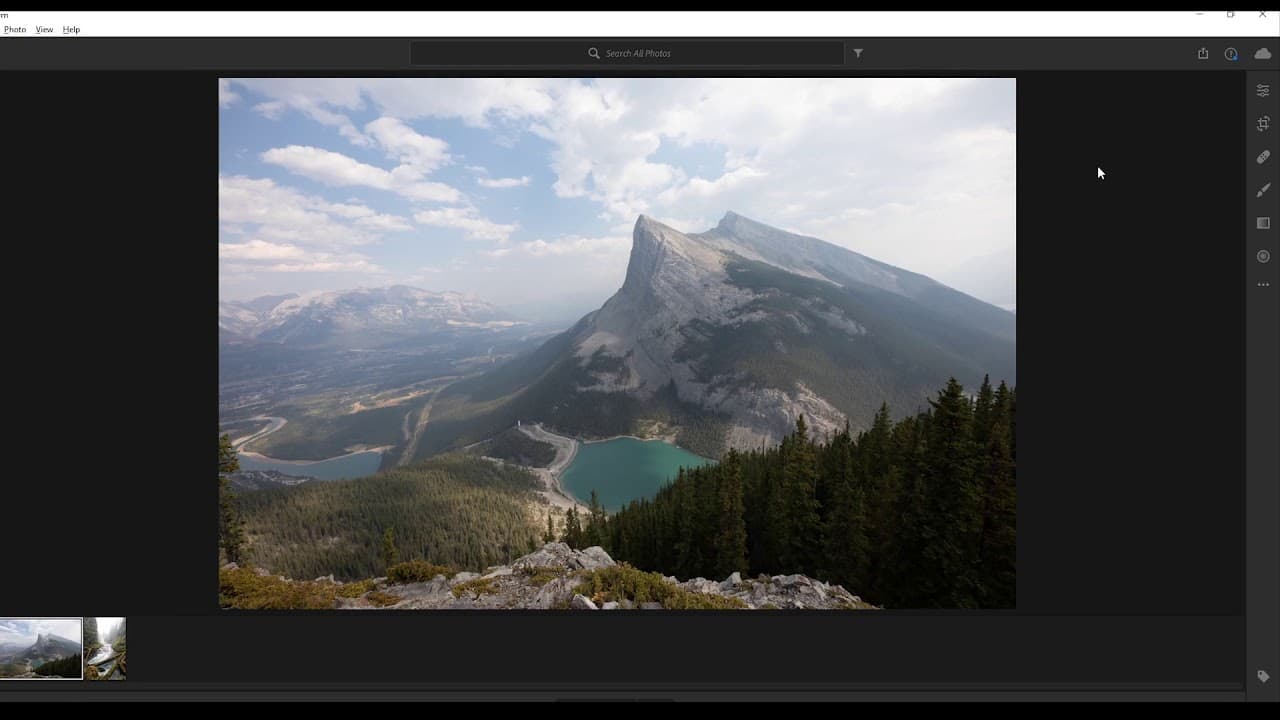Viewport: 1280px width, 720px height.
Task: Select the Crop and Rotate tool
Action: tap(1263, 123)
